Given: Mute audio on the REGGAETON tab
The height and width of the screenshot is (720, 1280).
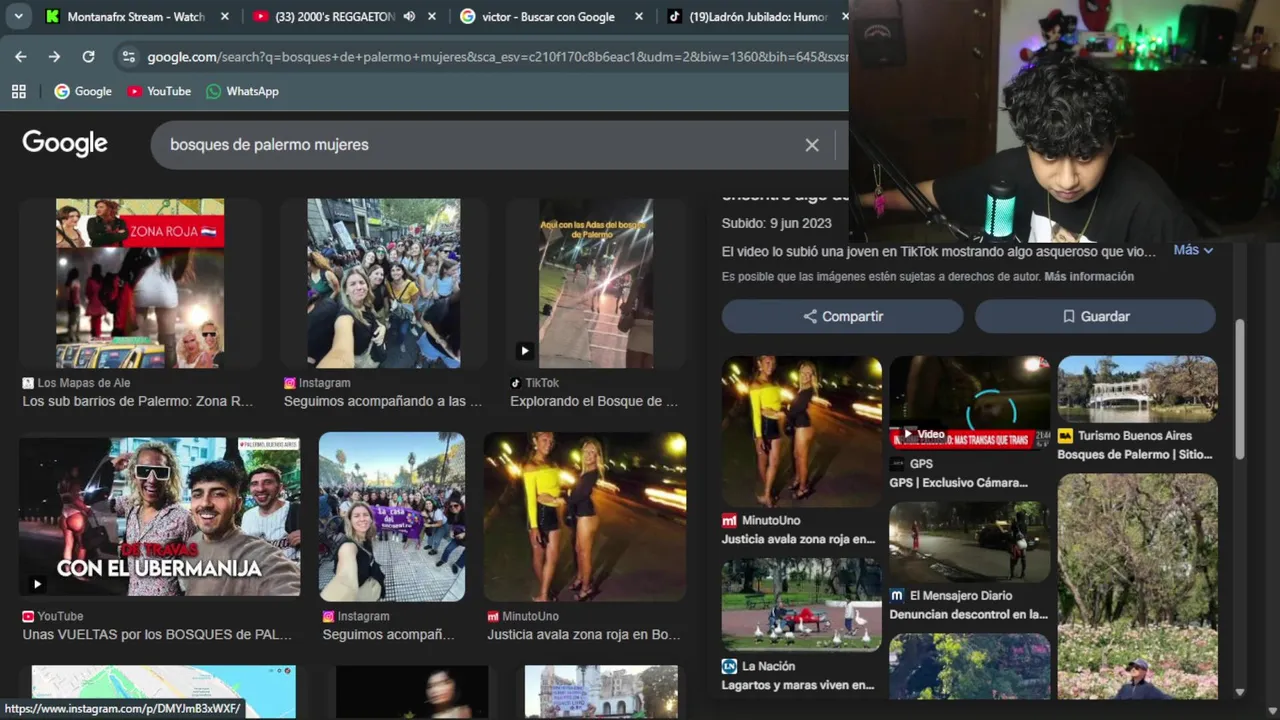Looking at the screenshot, I should 409,16.
